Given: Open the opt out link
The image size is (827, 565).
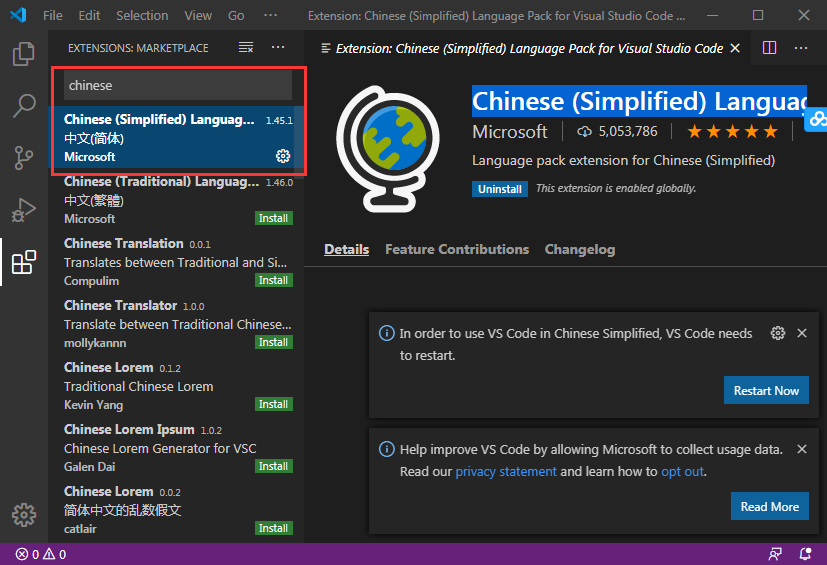Looking at the screenshot, I should [682, 471].
